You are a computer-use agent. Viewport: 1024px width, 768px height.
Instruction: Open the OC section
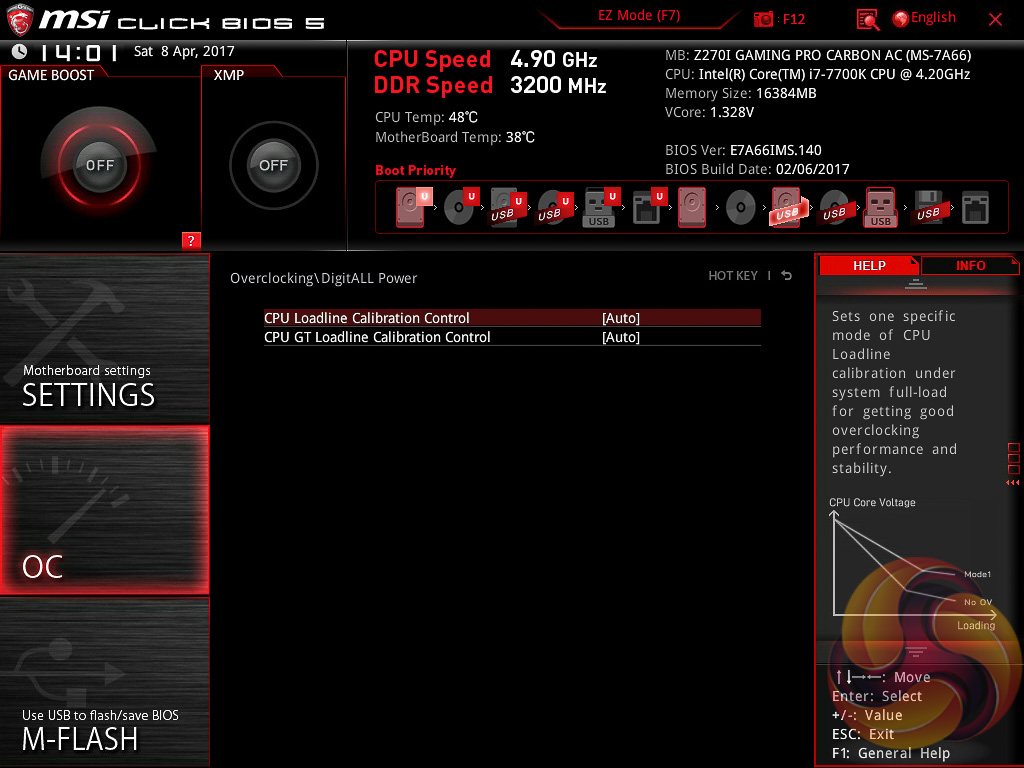tap(104, 510)
